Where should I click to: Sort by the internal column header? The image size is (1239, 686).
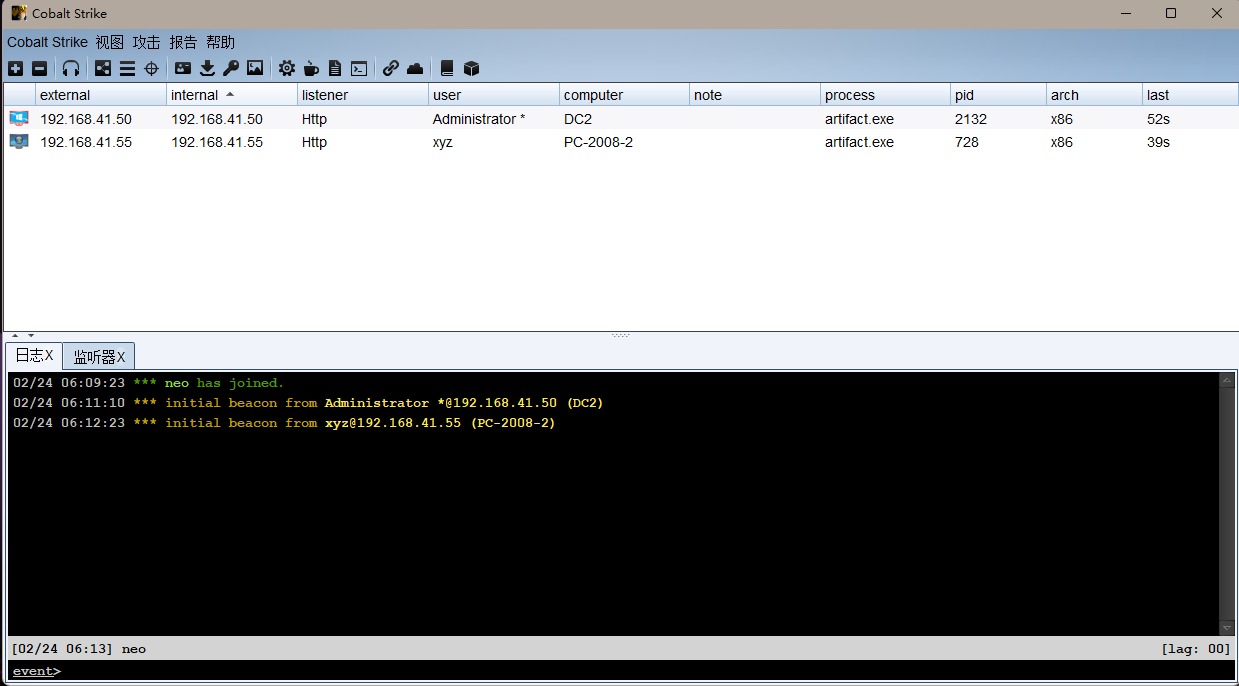click(232, 95)
